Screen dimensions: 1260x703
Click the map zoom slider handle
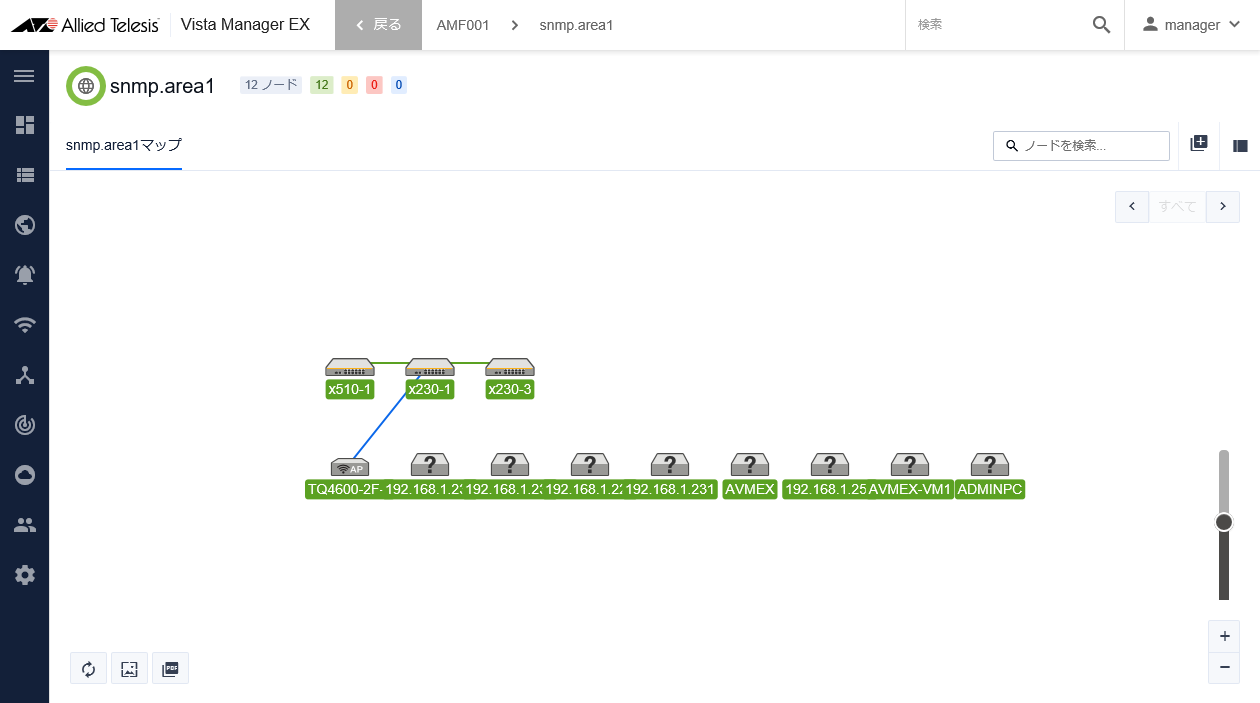click(1224, 522)
